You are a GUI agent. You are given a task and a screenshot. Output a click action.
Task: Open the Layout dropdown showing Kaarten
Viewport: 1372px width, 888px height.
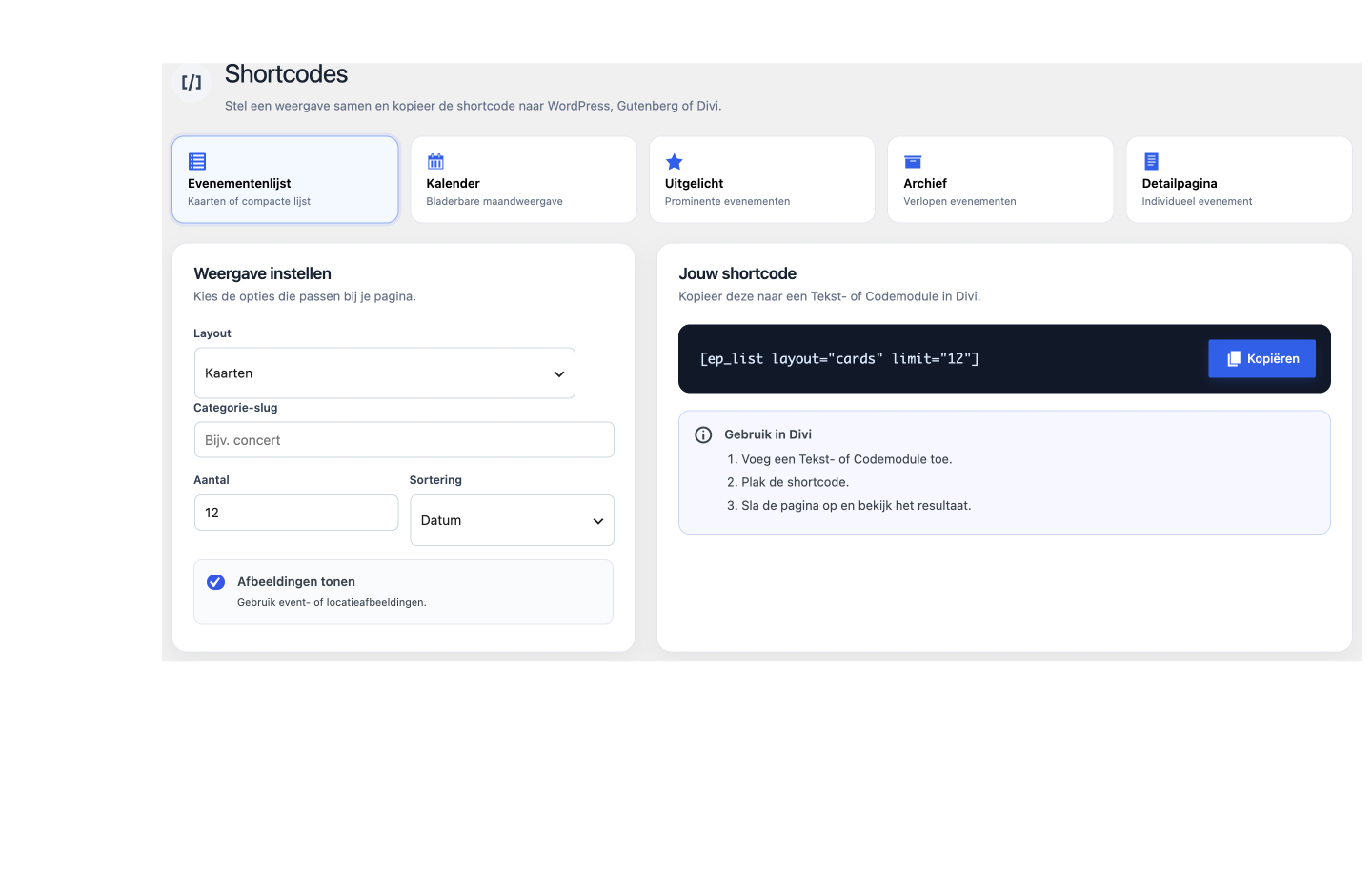click(385, 373)
